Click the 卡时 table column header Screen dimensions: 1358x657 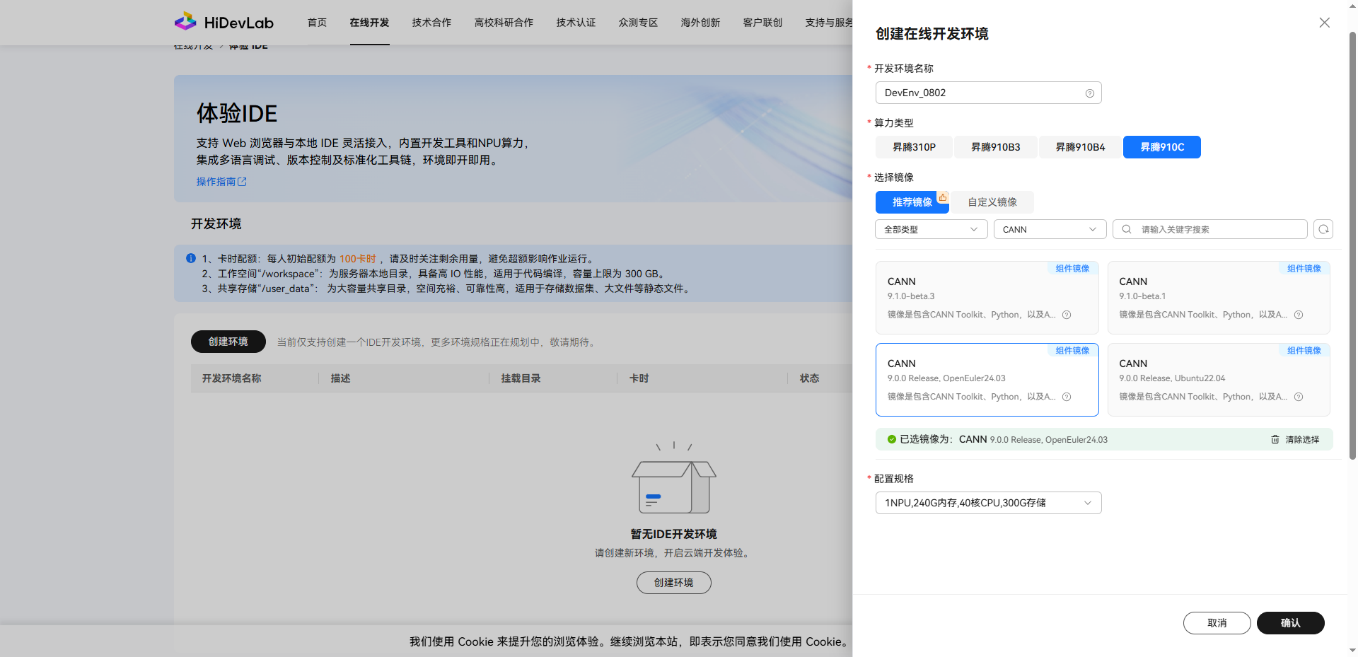[639, 378]
